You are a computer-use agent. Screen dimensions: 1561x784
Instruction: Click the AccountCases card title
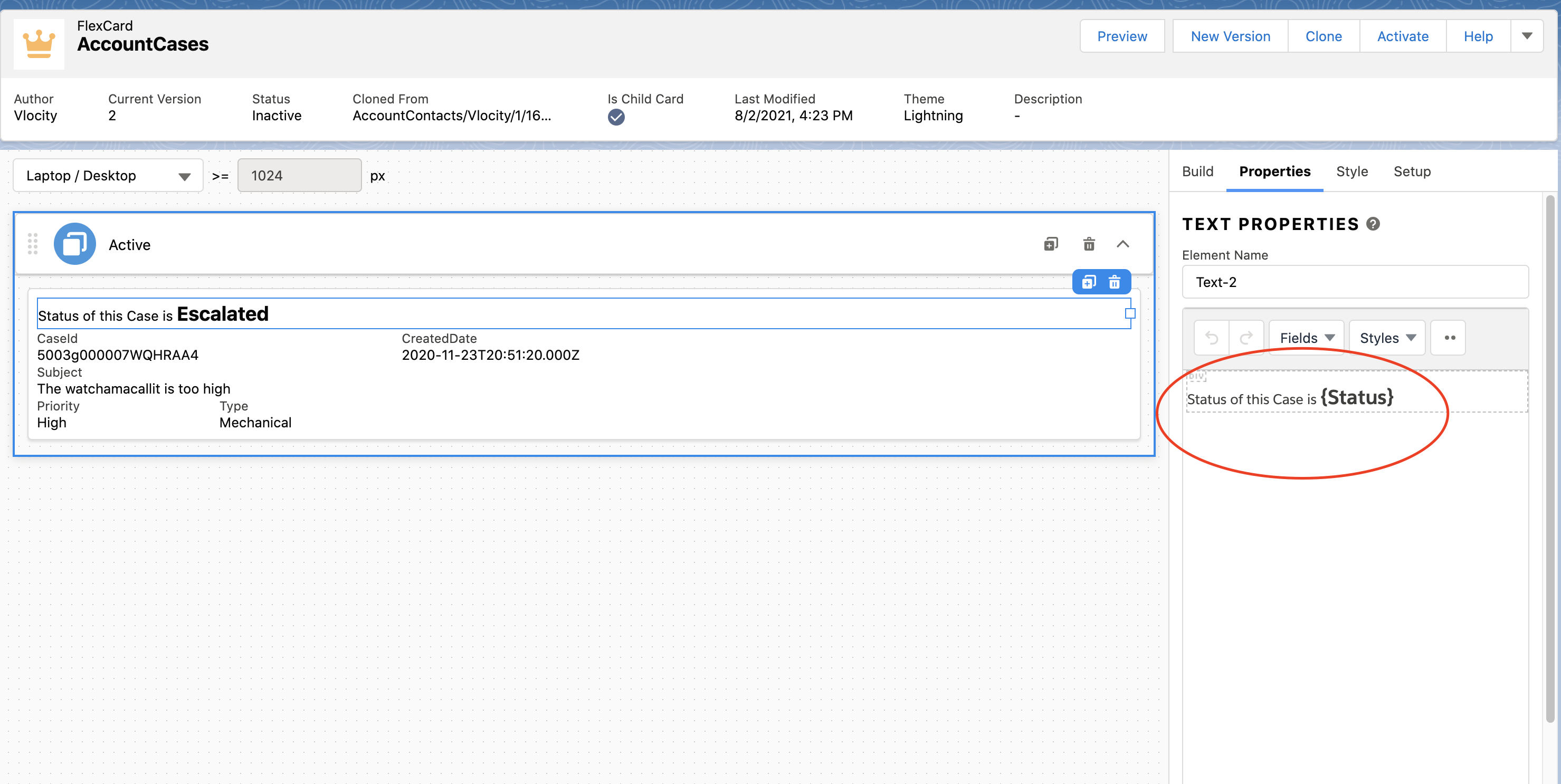point(142,44)
